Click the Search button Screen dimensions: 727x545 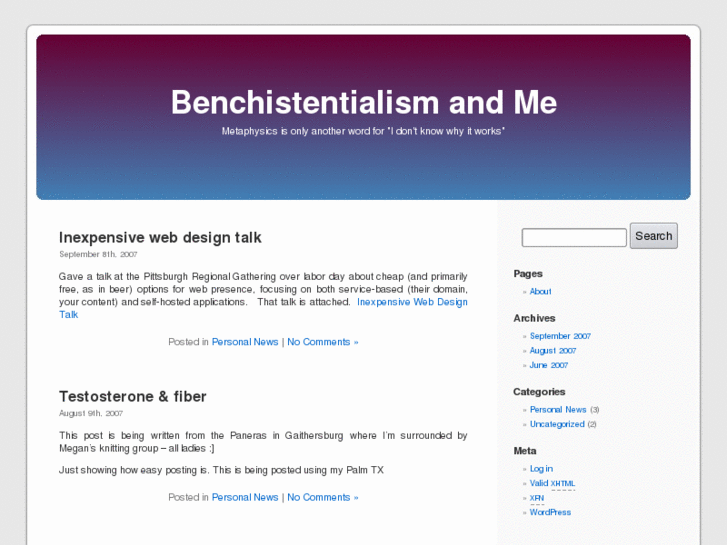point(653,236)
